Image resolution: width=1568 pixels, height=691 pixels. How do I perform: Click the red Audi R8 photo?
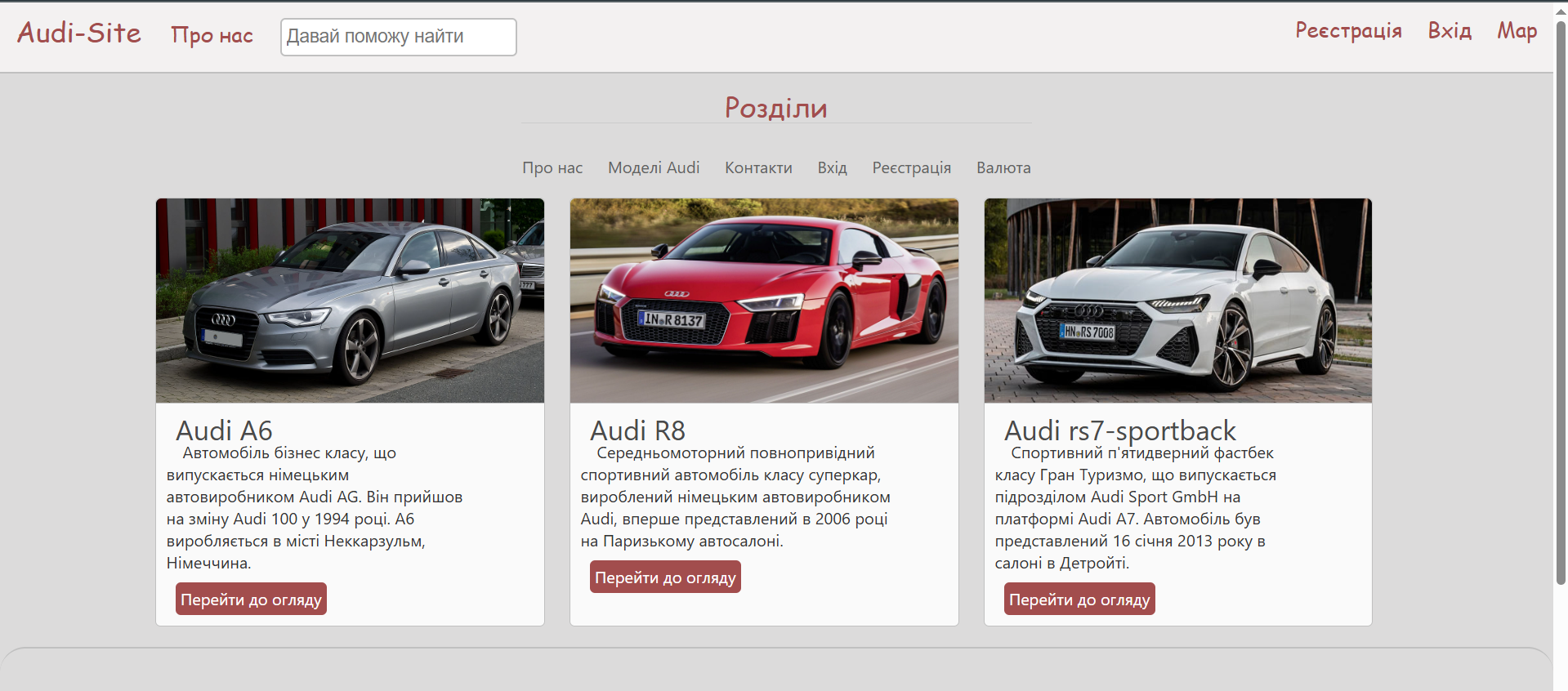click(764, 301)
